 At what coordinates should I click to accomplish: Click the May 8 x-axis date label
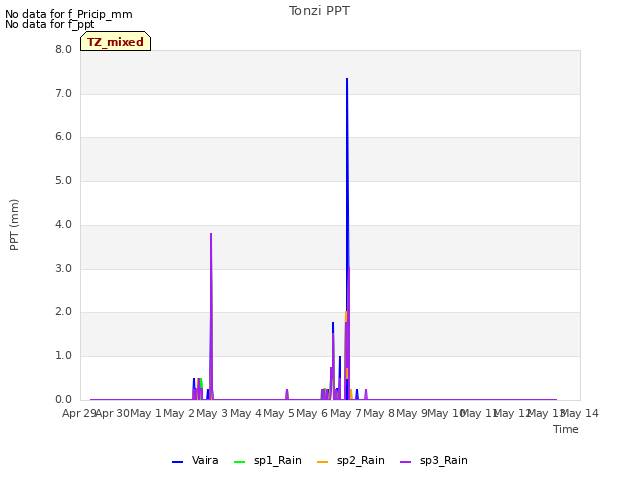tap(379, 413)
